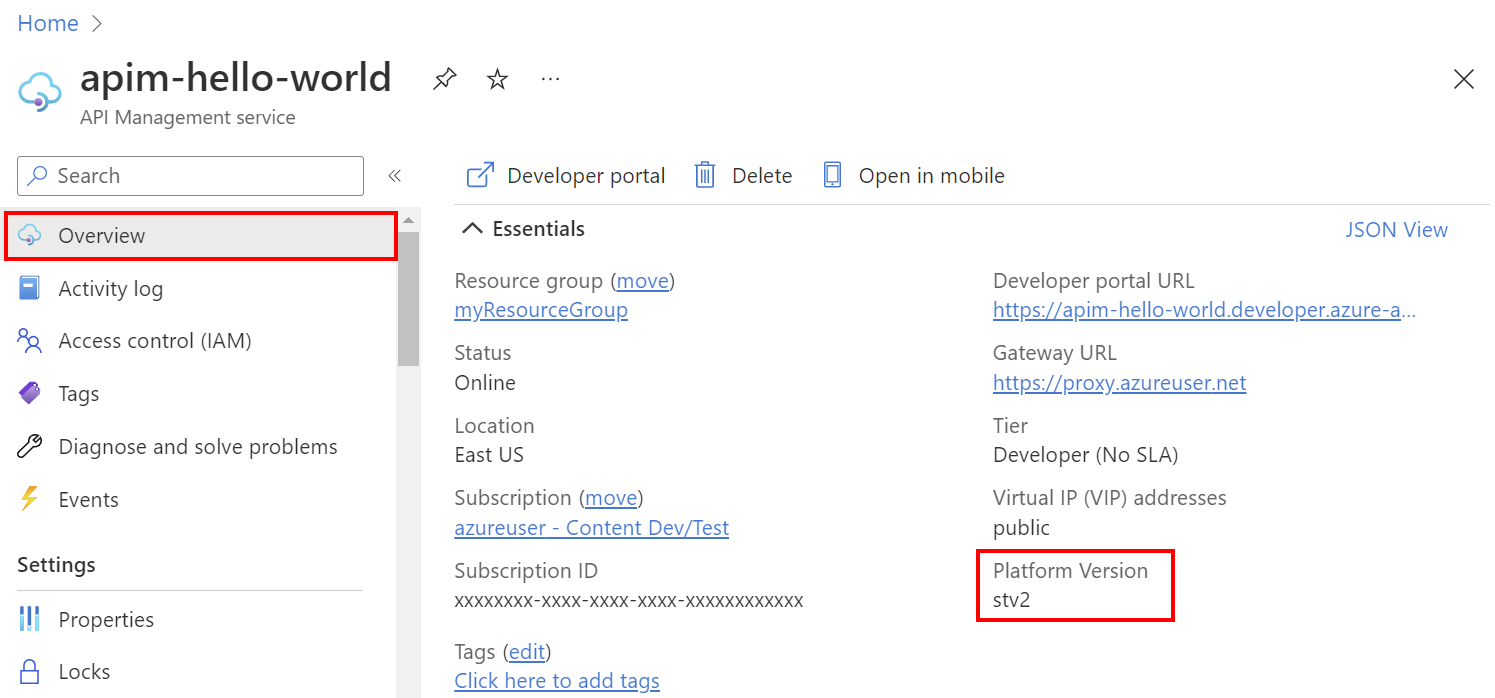Open the Events pane

(x=86, y=499)
